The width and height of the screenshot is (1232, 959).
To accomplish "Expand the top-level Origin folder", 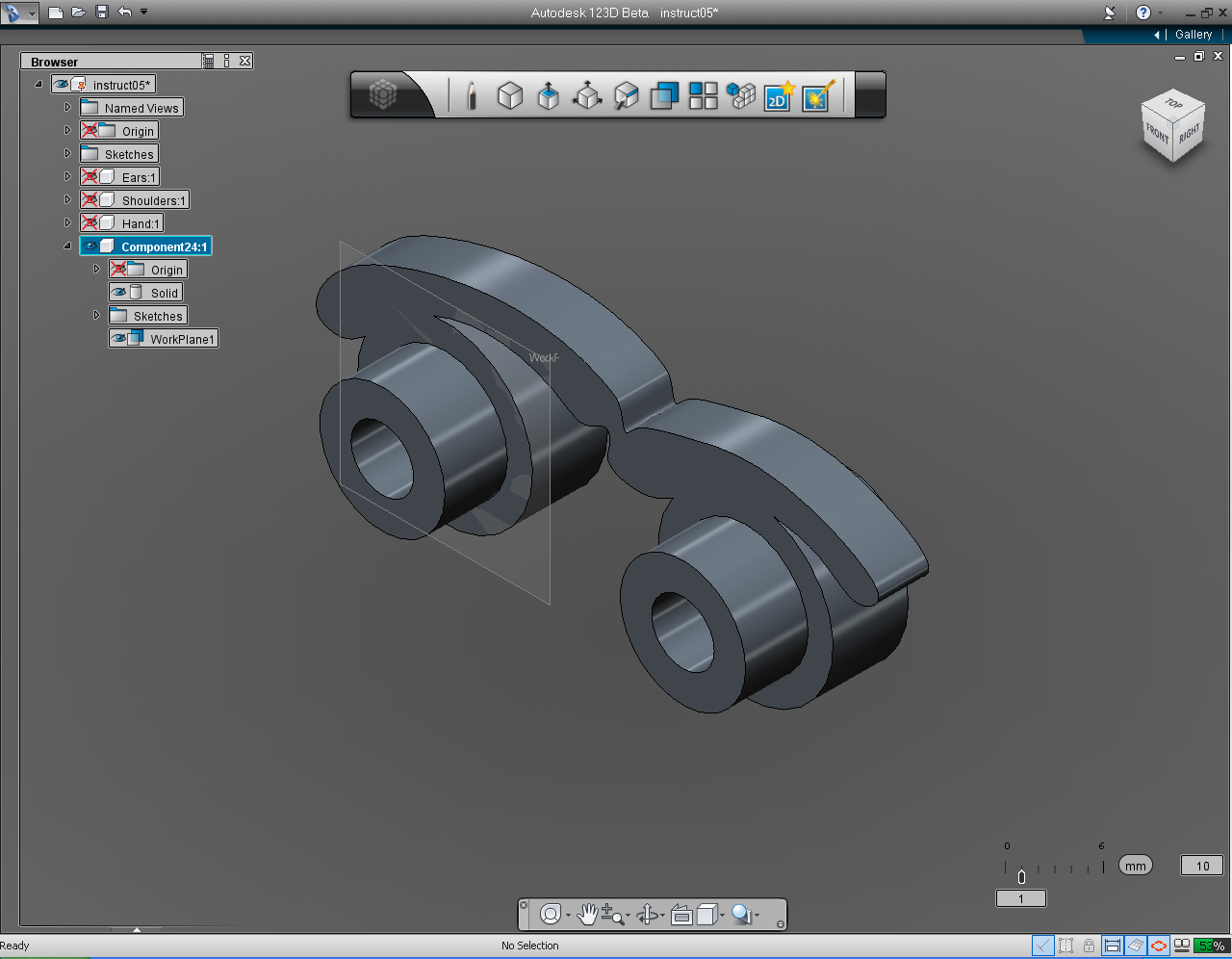I will [x=67, y=131].
